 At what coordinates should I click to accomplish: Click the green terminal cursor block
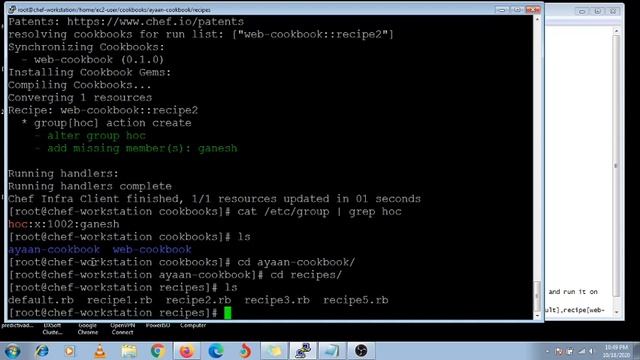click(228, 313)
